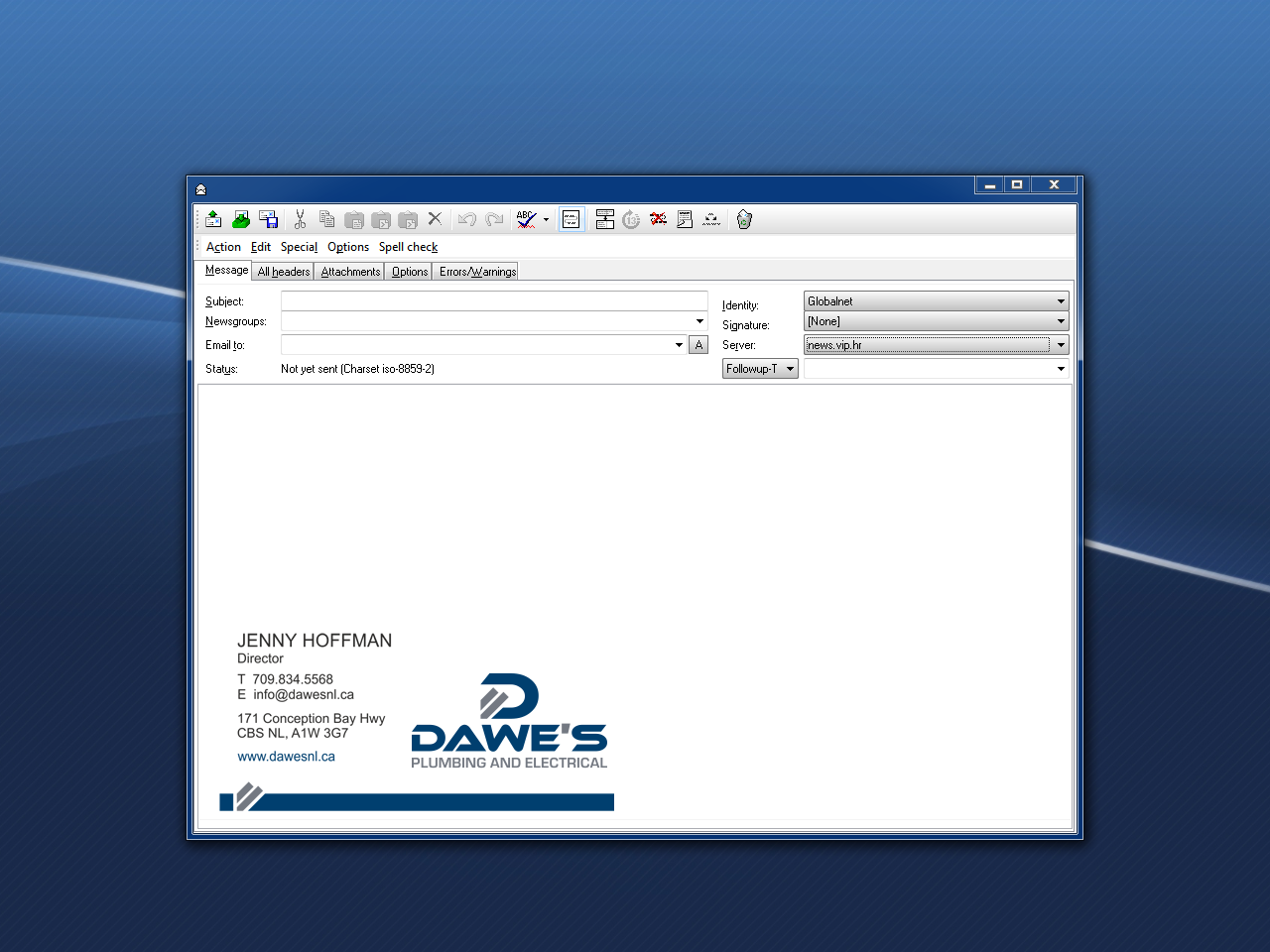Click the Dawe's Plumbing and Electrical logo
Image resolution: width=1270 pixels, height=952 pixels.
pyautogui.click(x=509, y=721)
